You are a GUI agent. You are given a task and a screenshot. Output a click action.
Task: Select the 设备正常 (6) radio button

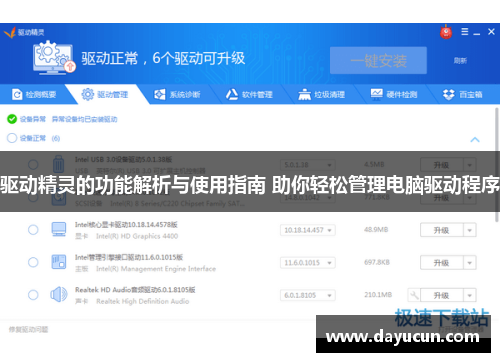(12, 138)
